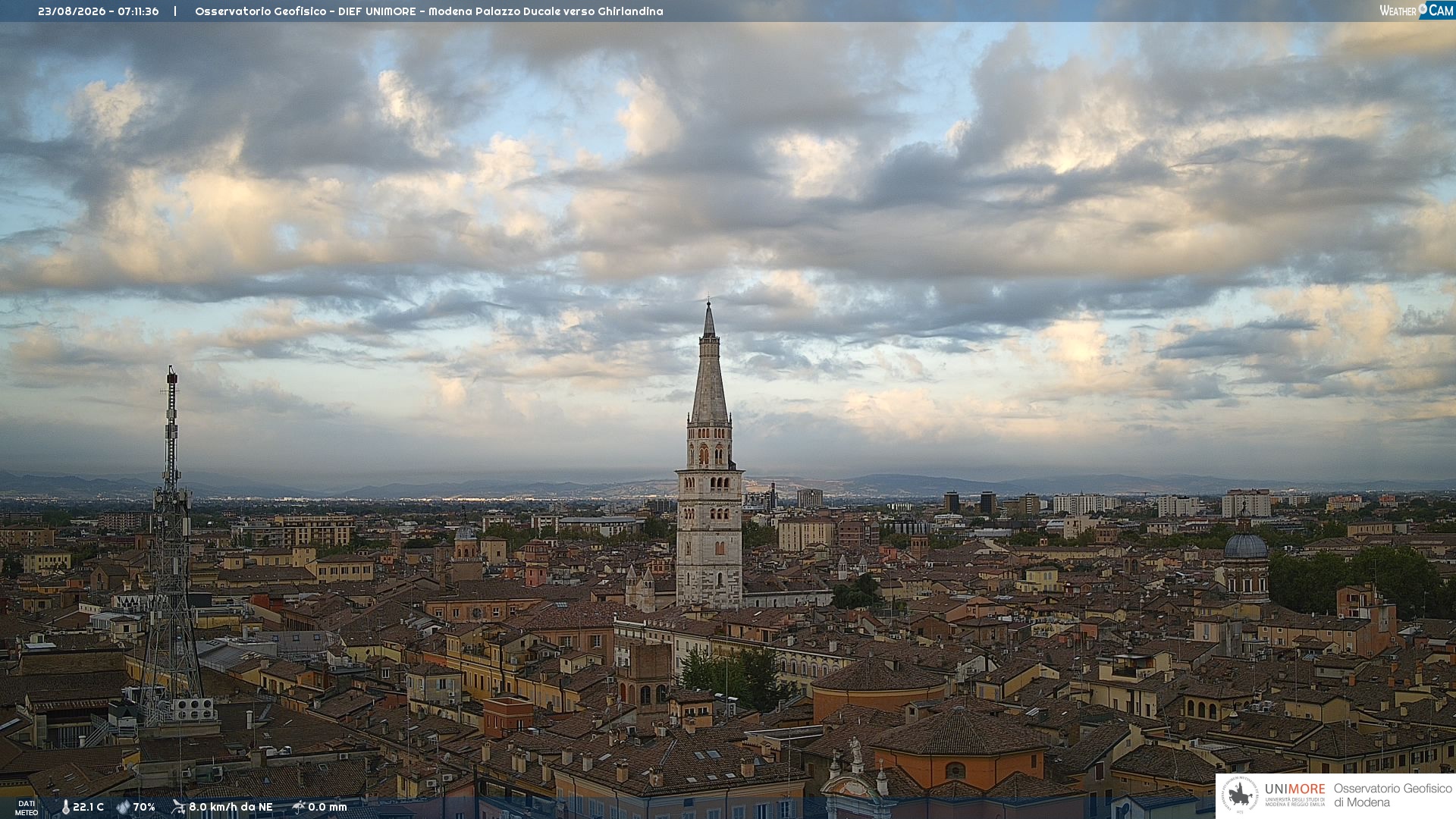The height and width of the screenshot is (819, 1456).
Task: Click the rainfall umbrella icon
Action: 298,807
